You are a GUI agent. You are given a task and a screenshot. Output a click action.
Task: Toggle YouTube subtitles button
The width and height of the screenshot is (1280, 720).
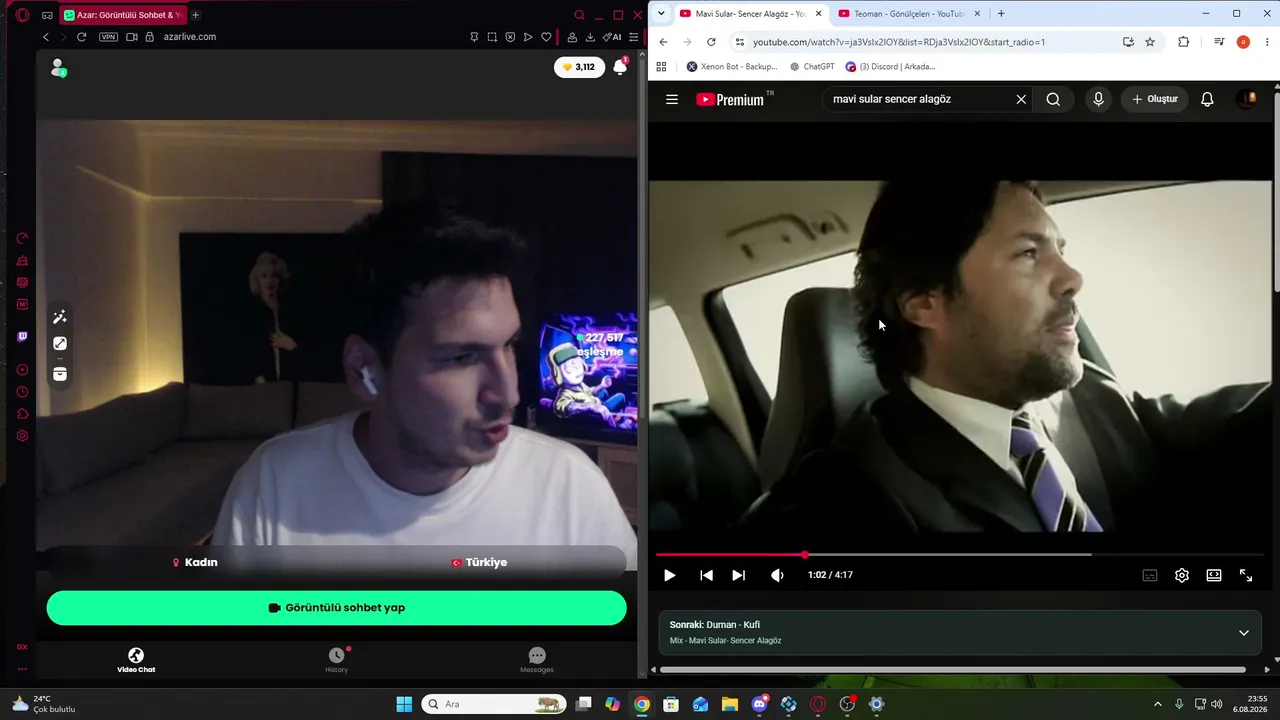[x=1150, y=575]
